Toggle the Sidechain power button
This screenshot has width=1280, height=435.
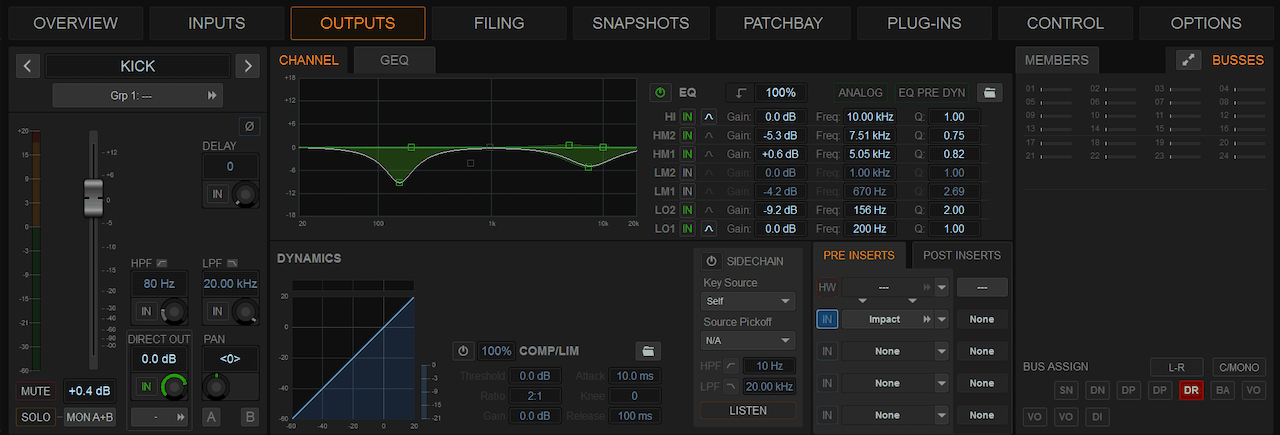pyautogui.click(x=711, y=261)
